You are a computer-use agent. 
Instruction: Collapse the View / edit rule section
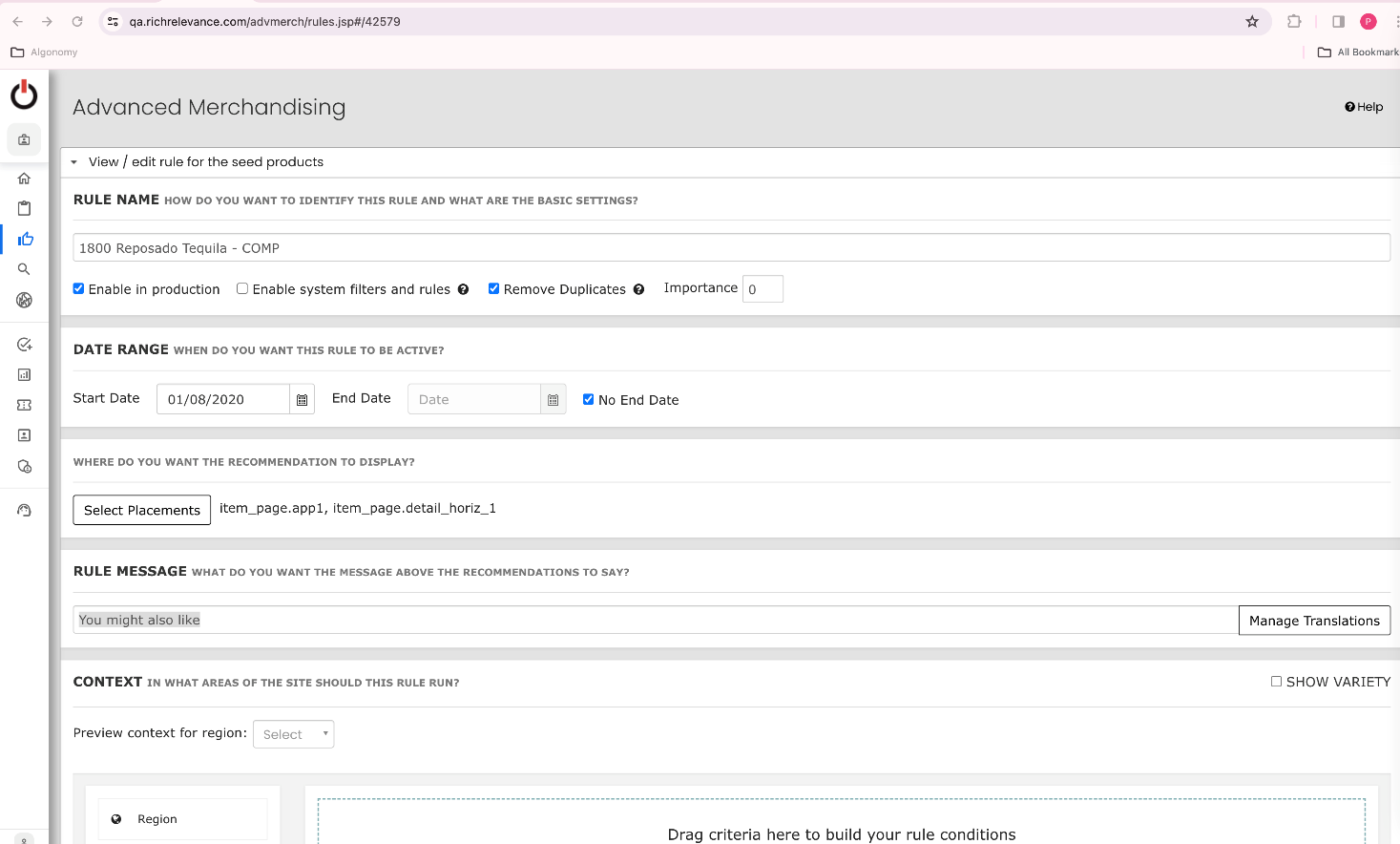click(74, 162)
